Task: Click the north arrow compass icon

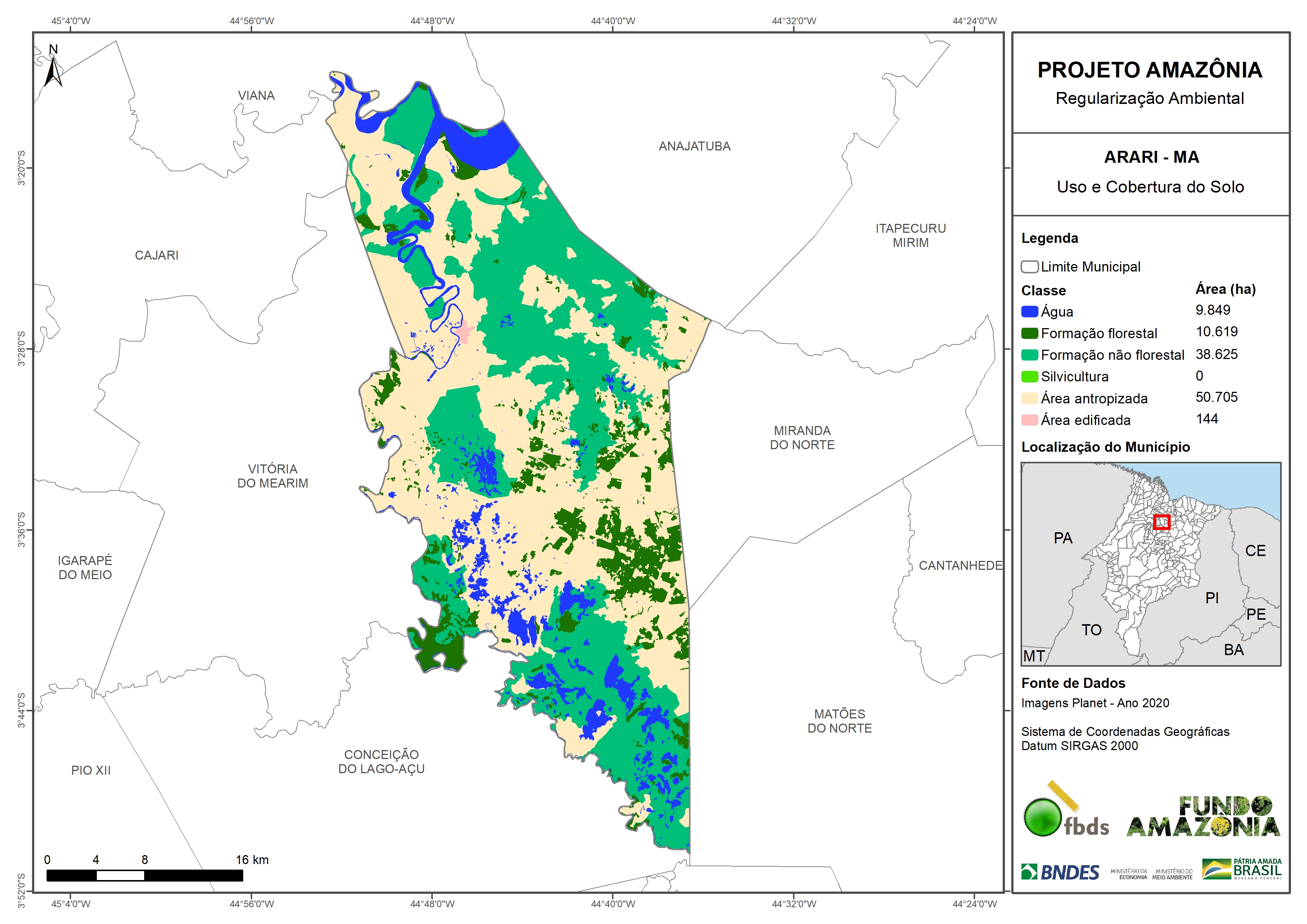Action: pyautogui.click(x=54, y=67)
